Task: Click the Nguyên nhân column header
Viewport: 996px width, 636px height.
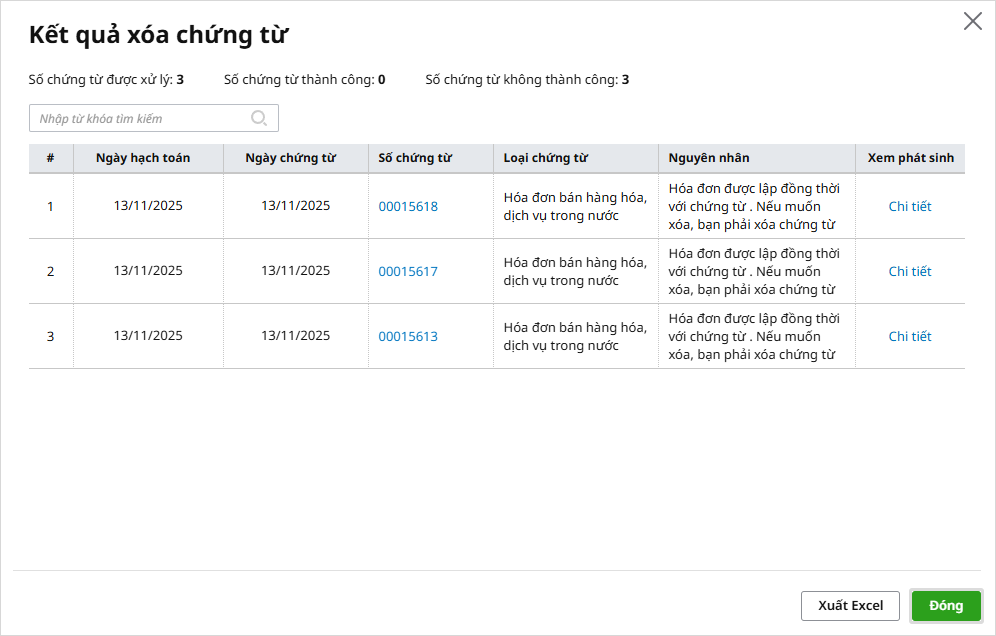Action: (x=708, y=158)
